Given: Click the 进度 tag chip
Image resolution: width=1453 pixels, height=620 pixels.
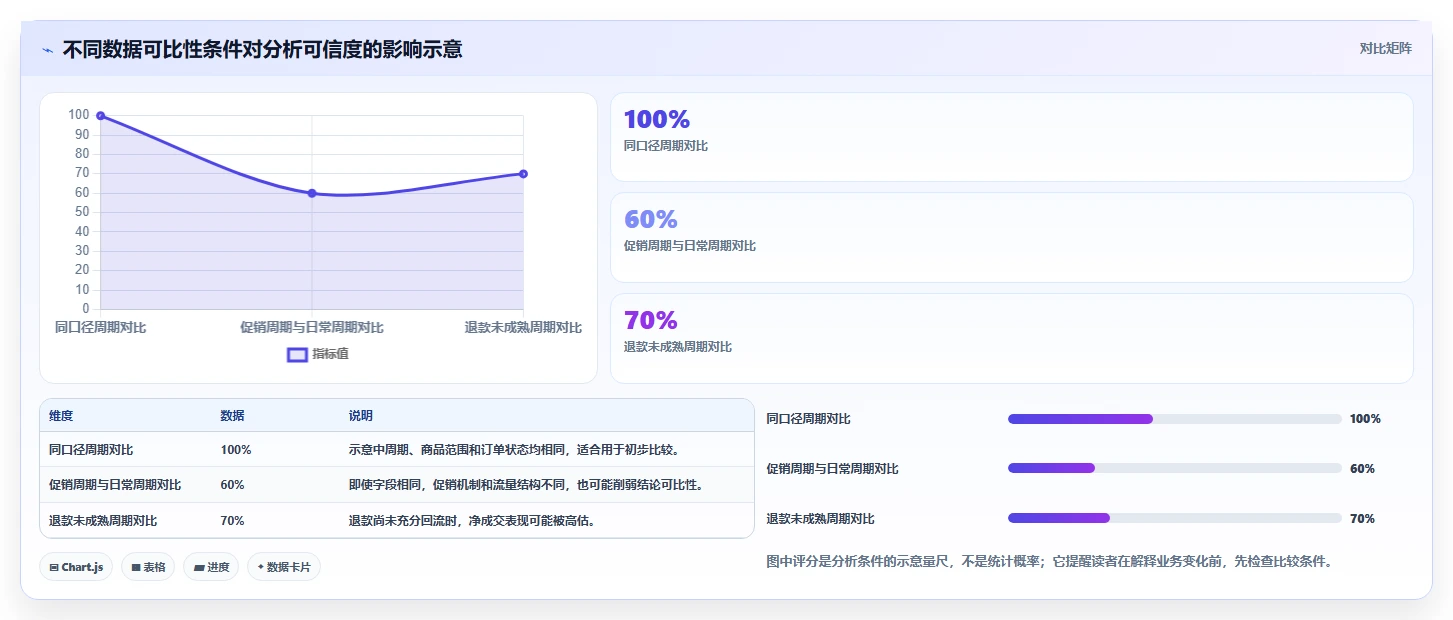Looking at the screenshot, I should click(x=211, y=567).
